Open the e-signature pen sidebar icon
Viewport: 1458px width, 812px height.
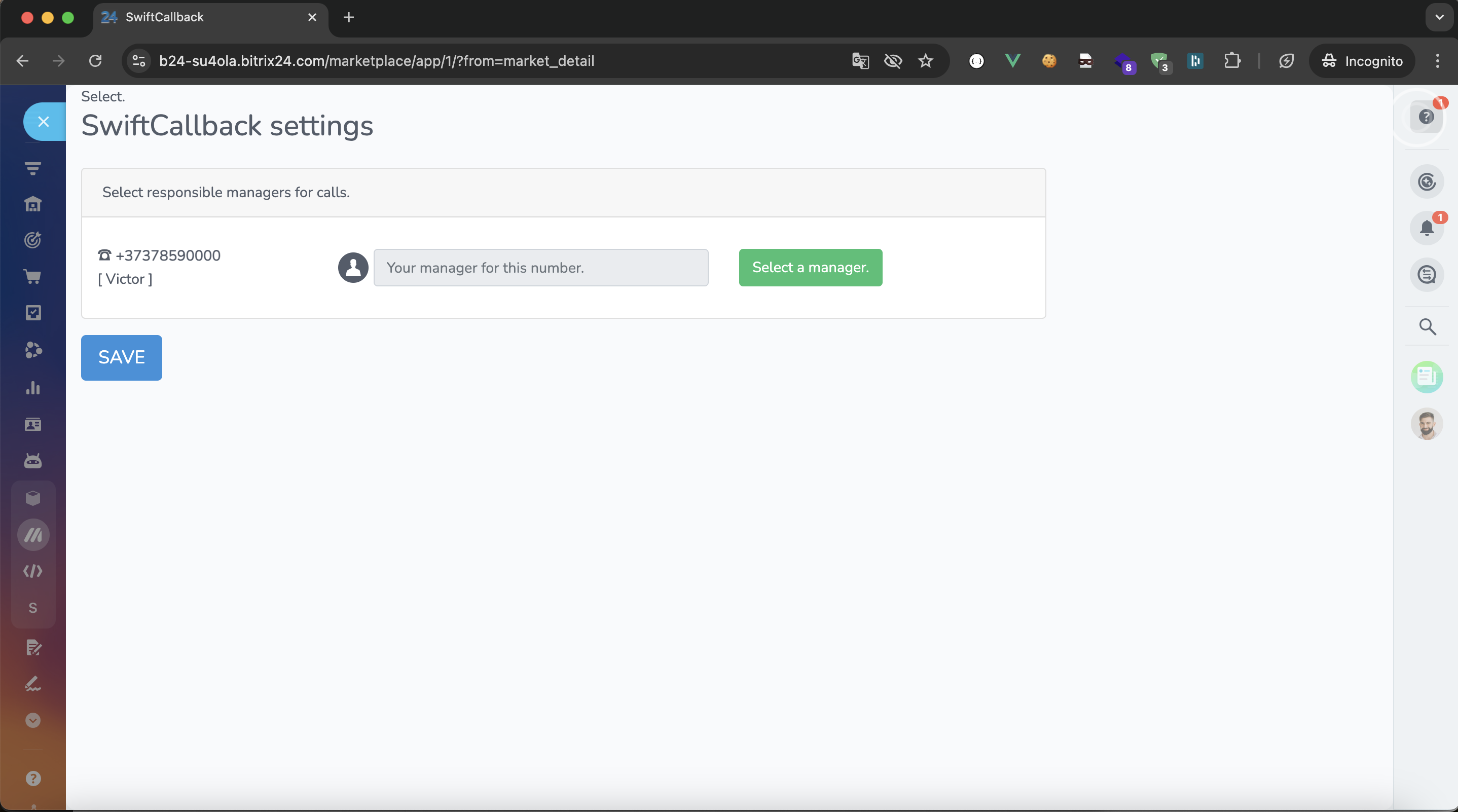pos(33,684)
